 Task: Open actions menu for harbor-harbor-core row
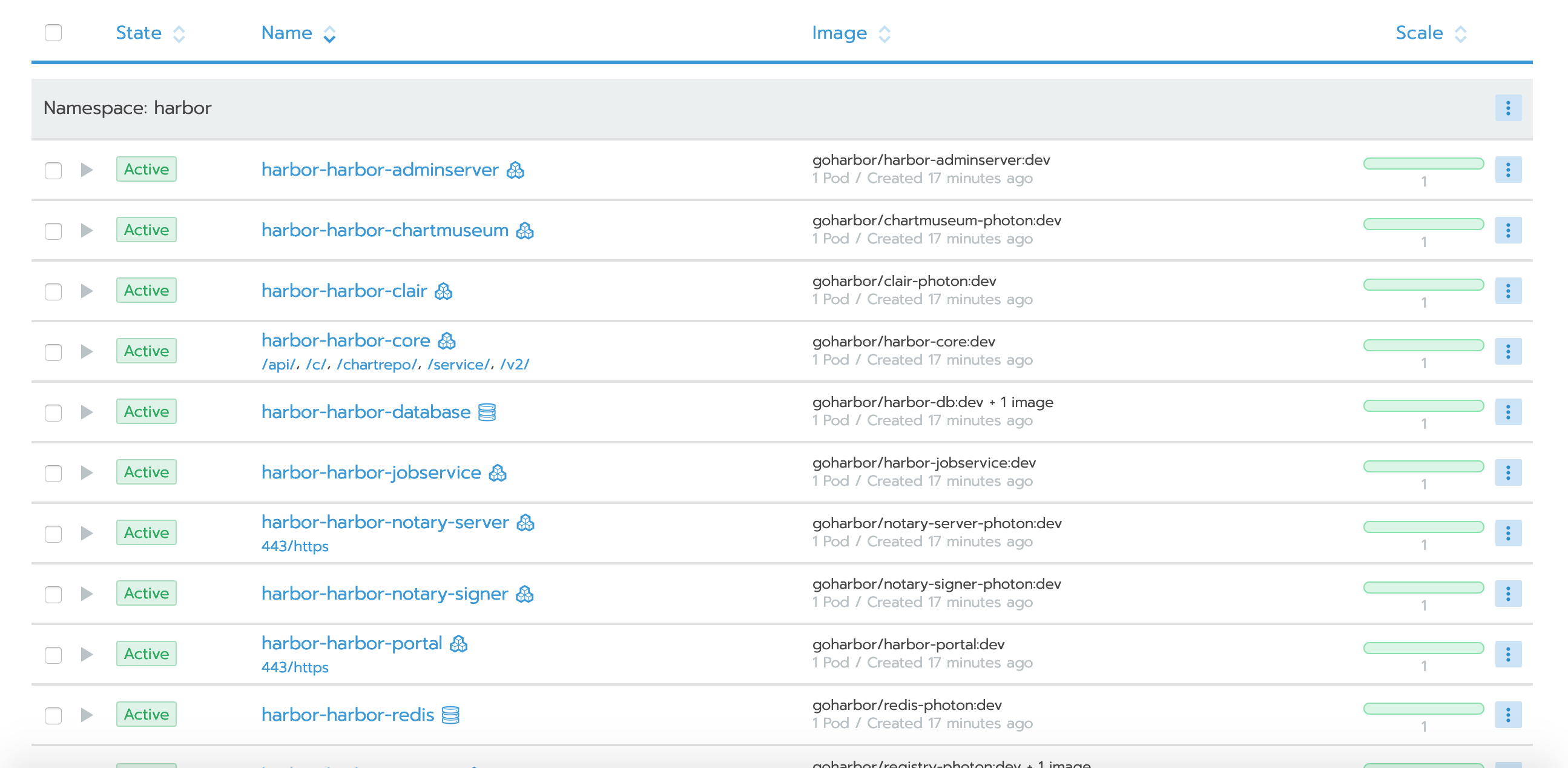click(x=1508, y=351)
